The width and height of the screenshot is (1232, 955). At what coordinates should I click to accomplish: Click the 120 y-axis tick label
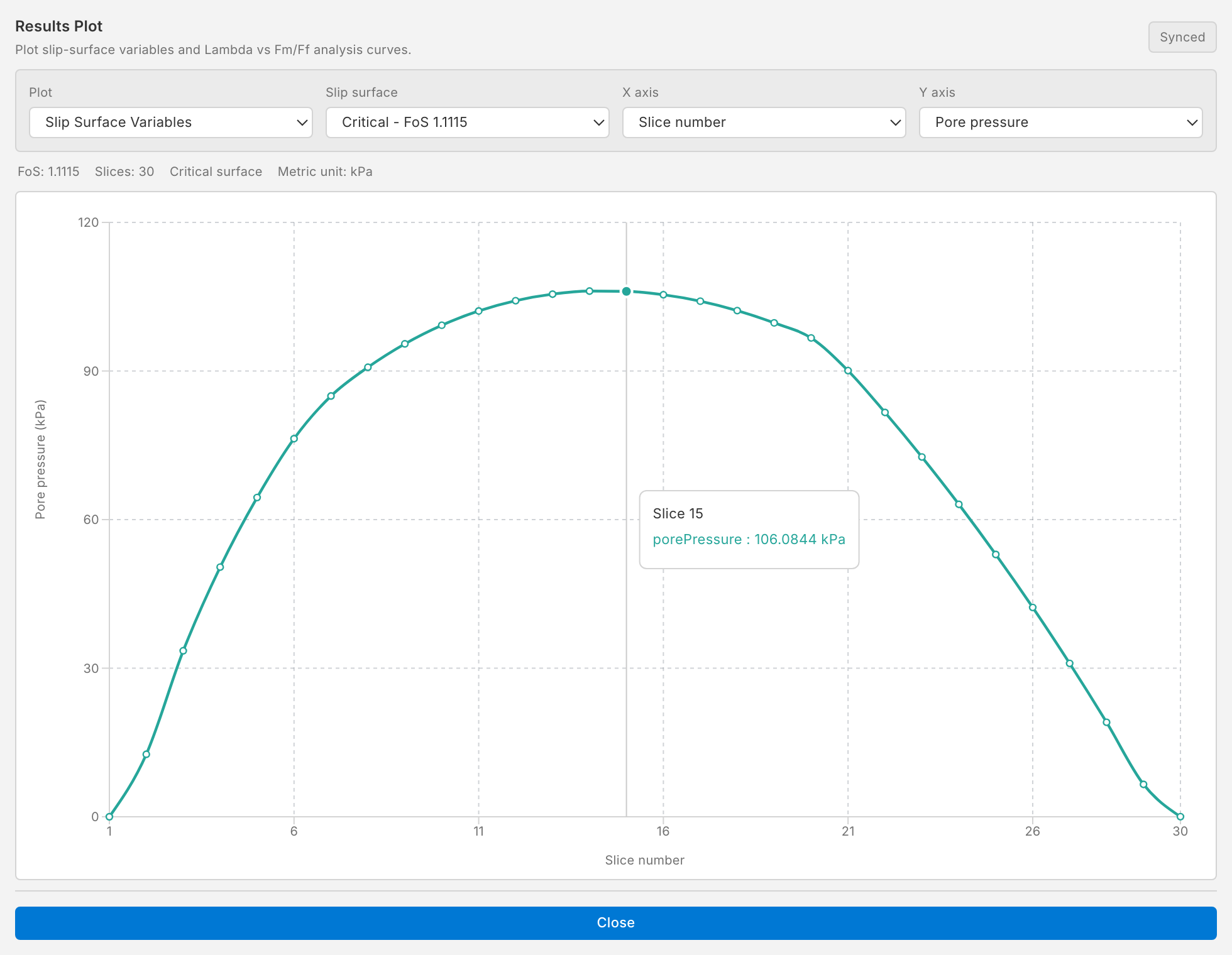89,222
